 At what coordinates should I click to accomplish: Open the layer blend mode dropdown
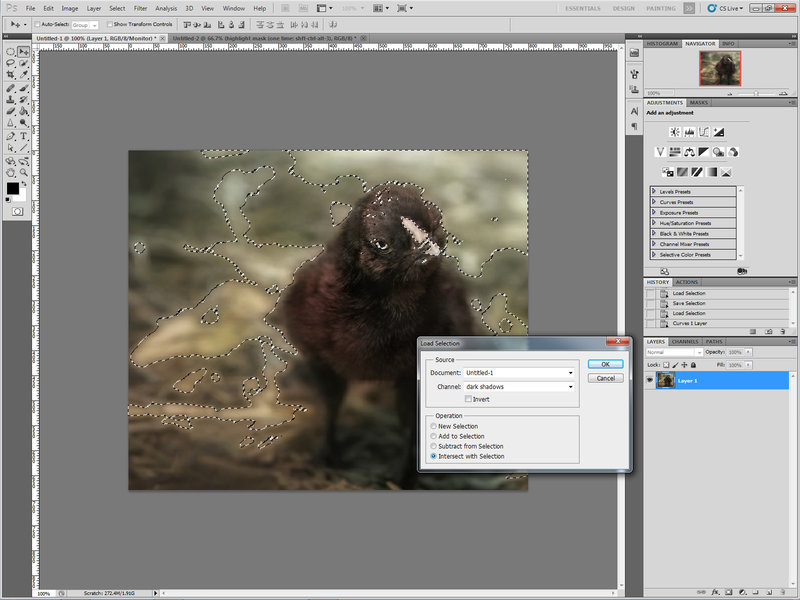(x=674, y=352)
